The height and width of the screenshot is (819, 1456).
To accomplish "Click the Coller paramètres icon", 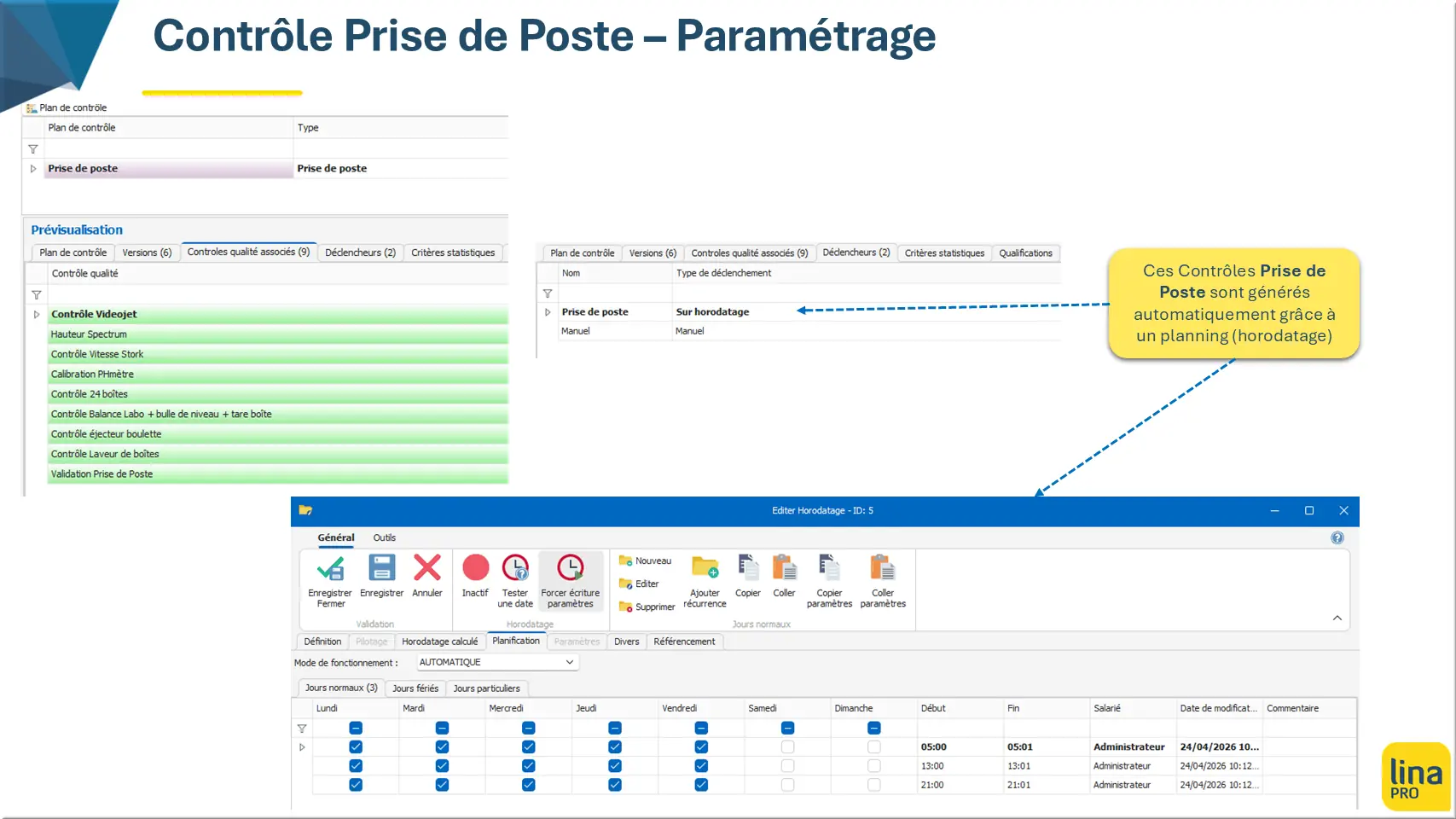I will pyautogui.click(x=883, y=567).
